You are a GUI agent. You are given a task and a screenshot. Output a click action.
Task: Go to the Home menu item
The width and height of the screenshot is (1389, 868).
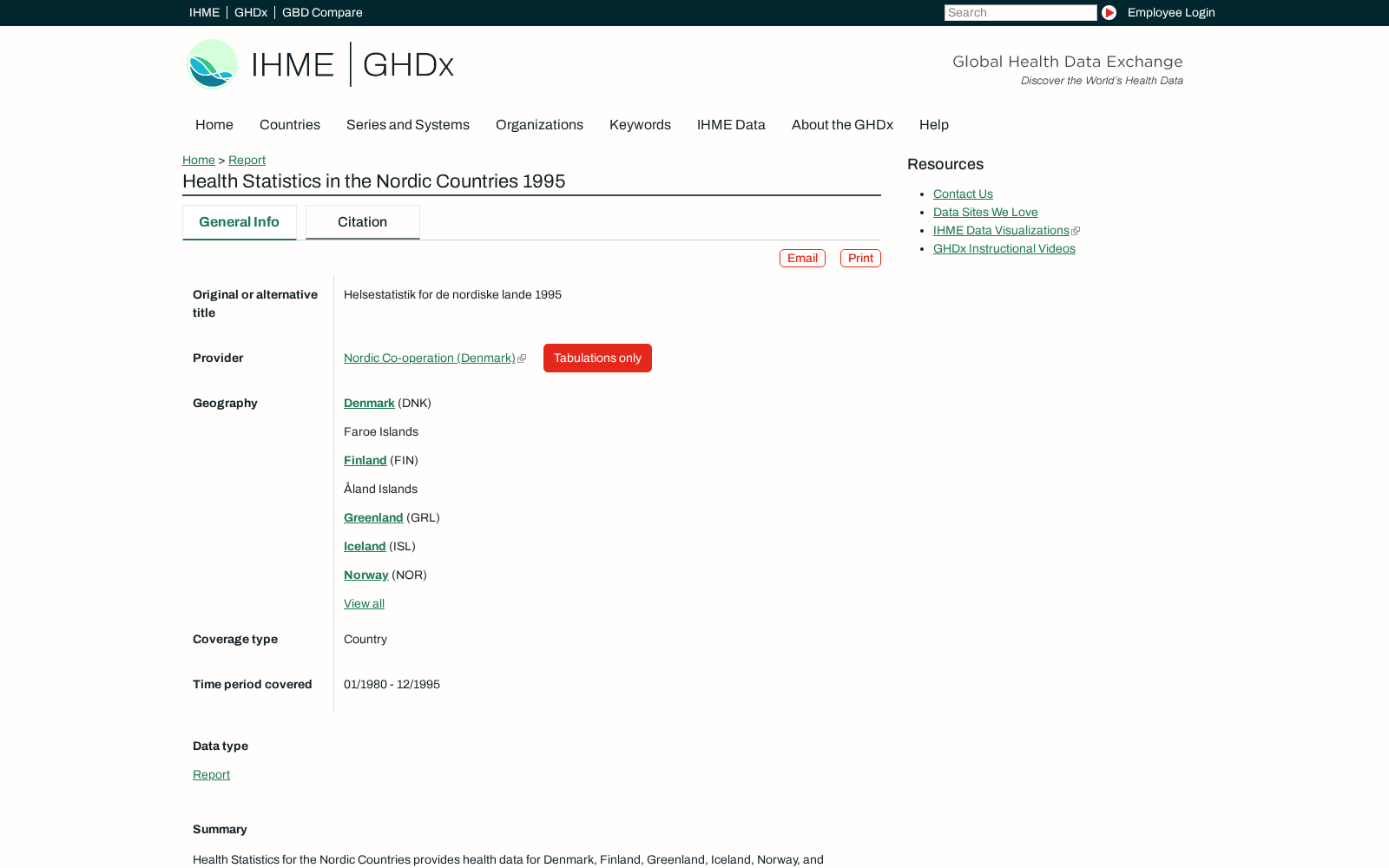click(214, 125)
